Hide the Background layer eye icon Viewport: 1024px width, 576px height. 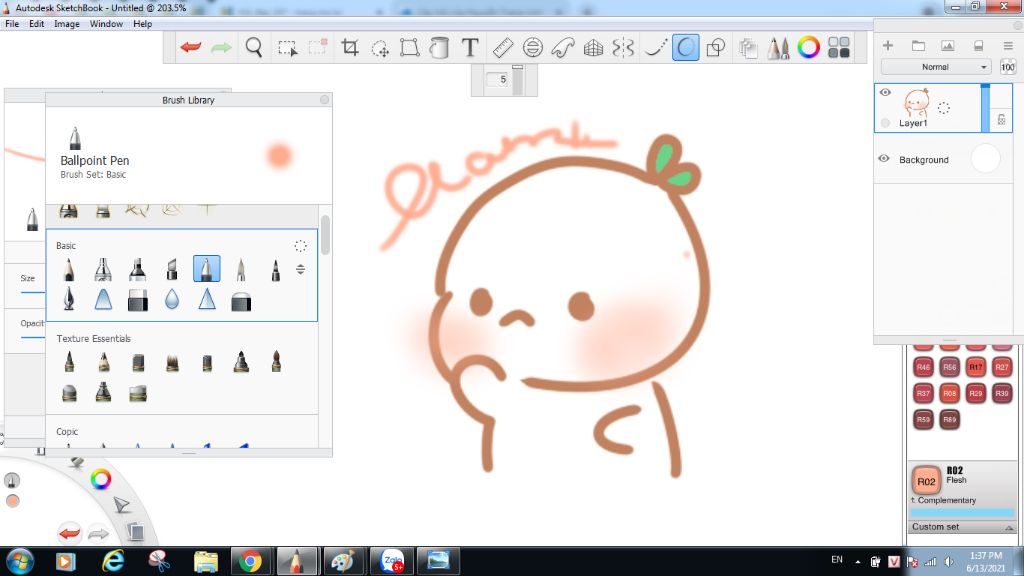click(884, 159)
